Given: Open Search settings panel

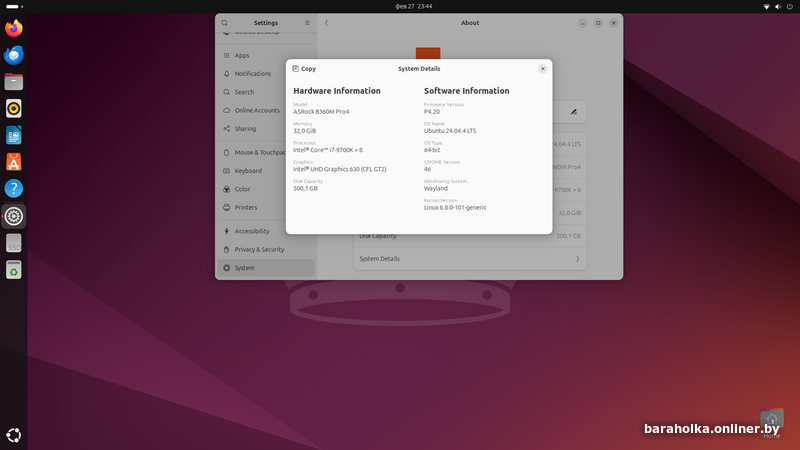Looking at the screenshot, I should point(266,92).
